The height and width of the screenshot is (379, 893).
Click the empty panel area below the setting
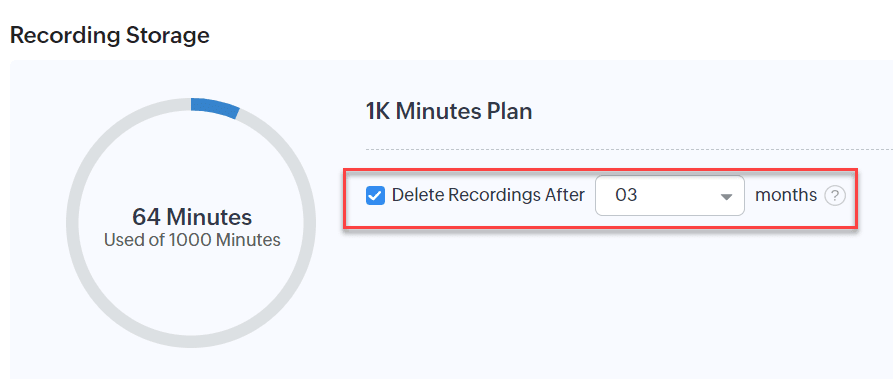click(x=598, y=302)
